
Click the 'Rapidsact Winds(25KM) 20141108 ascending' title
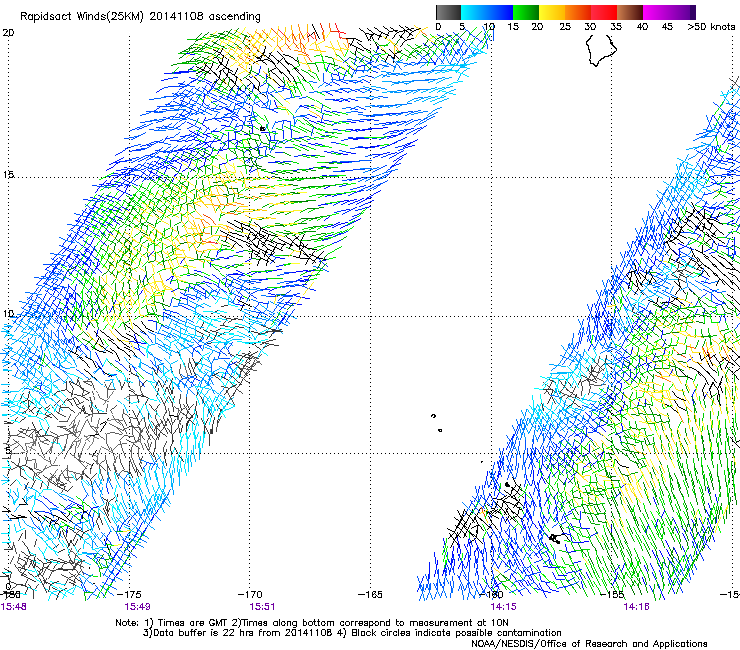coord(140,17)
